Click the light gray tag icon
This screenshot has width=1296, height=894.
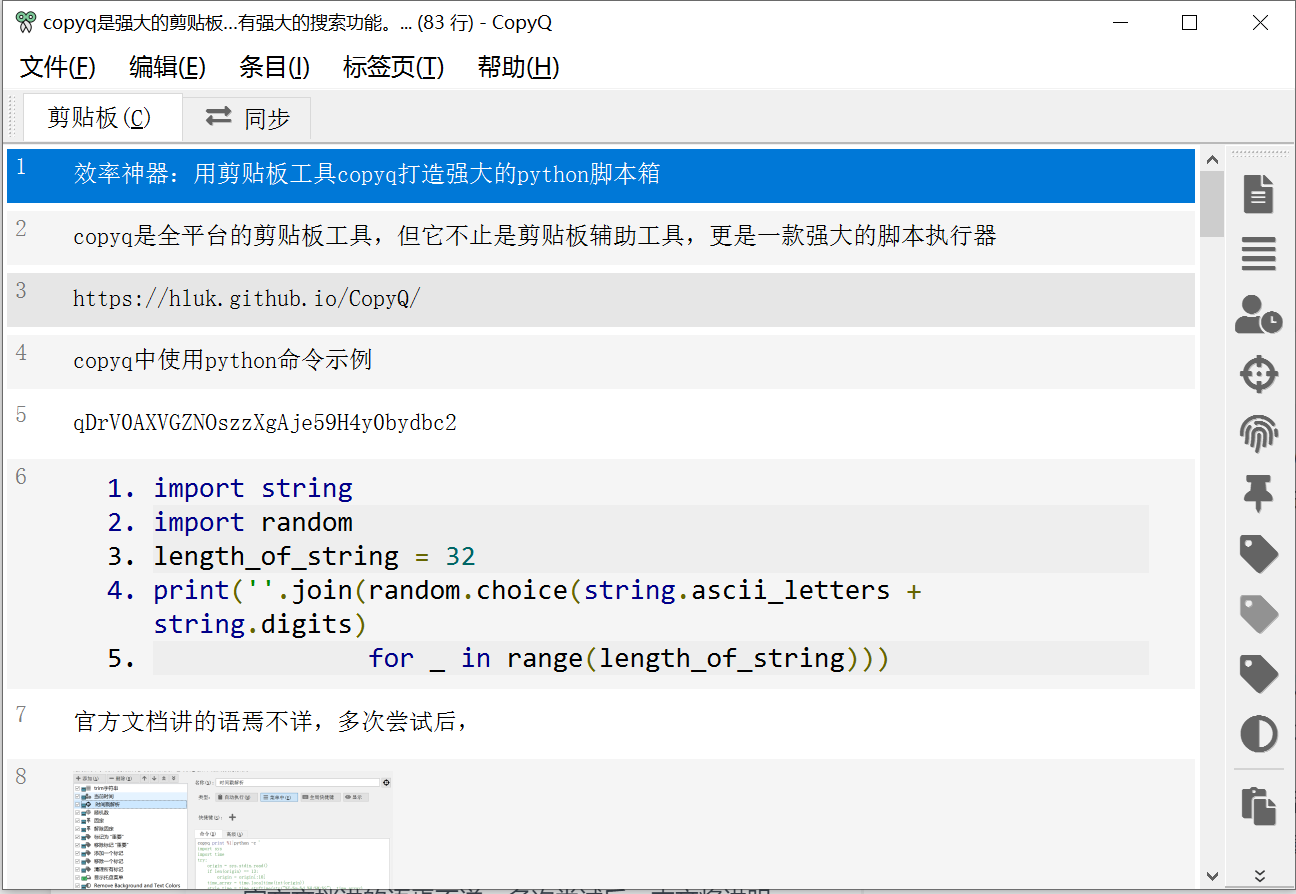pos(1258,614)
